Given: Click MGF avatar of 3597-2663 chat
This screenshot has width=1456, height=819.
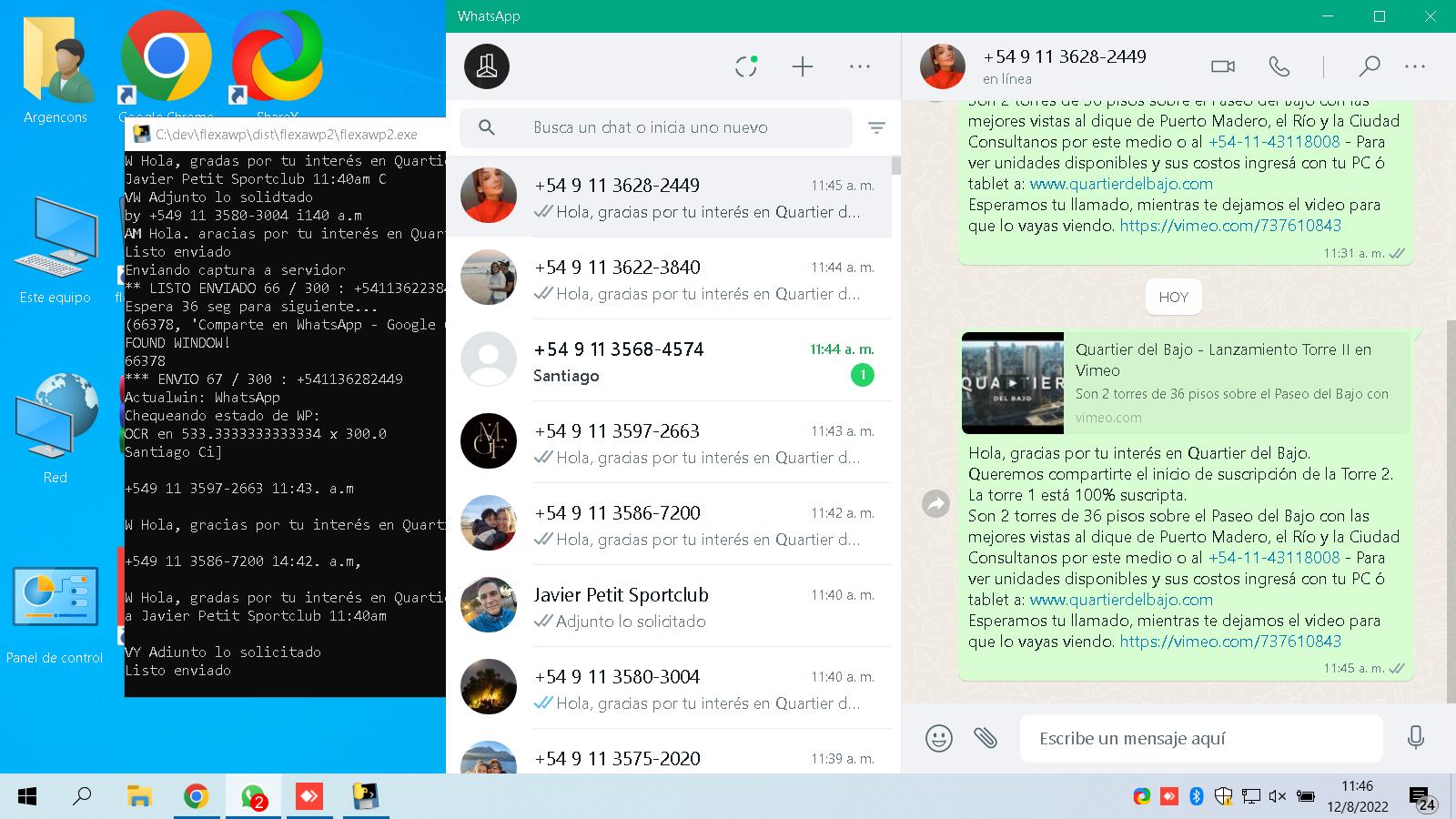Looking at the screenshot, I should click(489, 441).
